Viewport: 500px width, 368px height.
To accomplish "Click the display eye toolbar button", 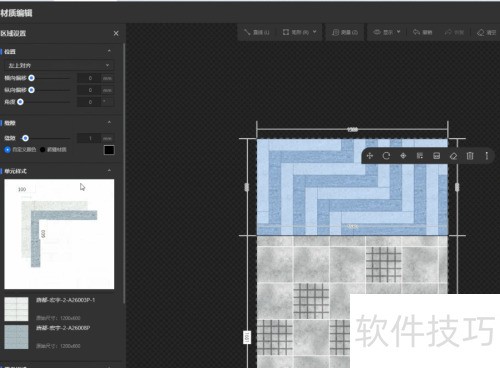I will coord(383,32).
